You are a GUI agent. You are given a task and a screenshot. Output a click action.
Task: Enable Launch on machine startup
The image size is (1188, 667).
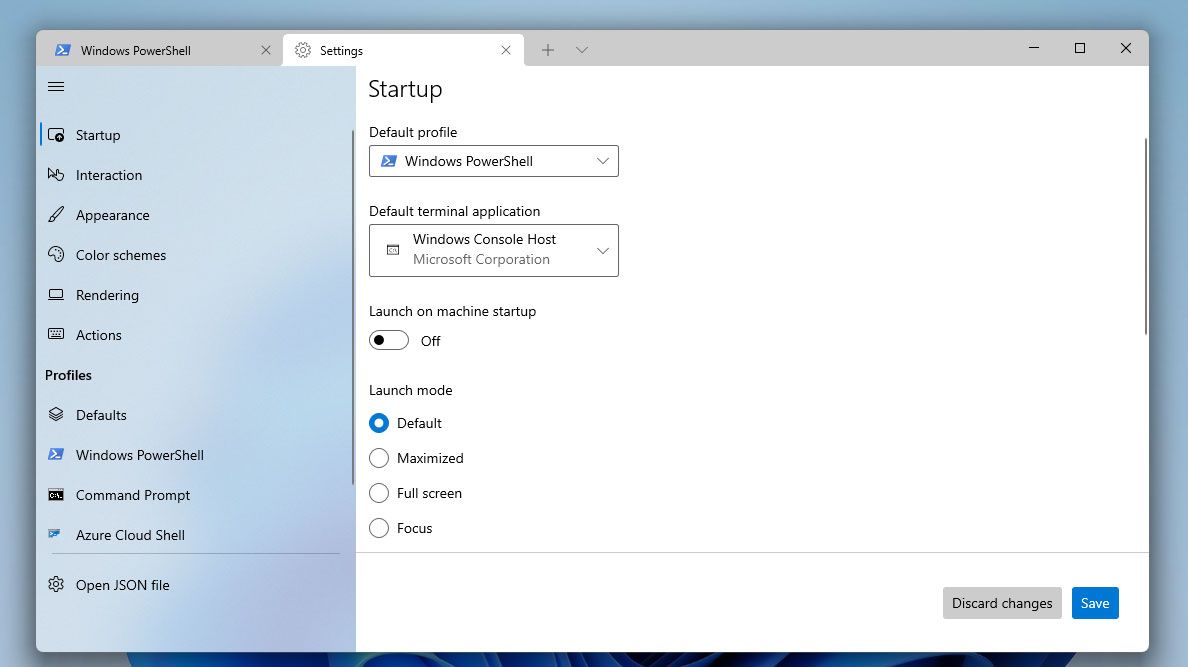[x=389, y=340]
